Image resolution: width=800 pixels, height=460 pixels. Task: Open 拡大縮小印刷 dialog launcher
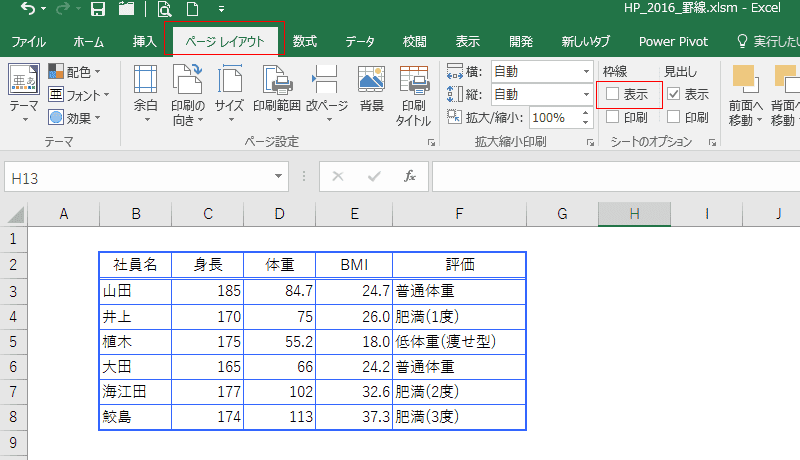590,143
